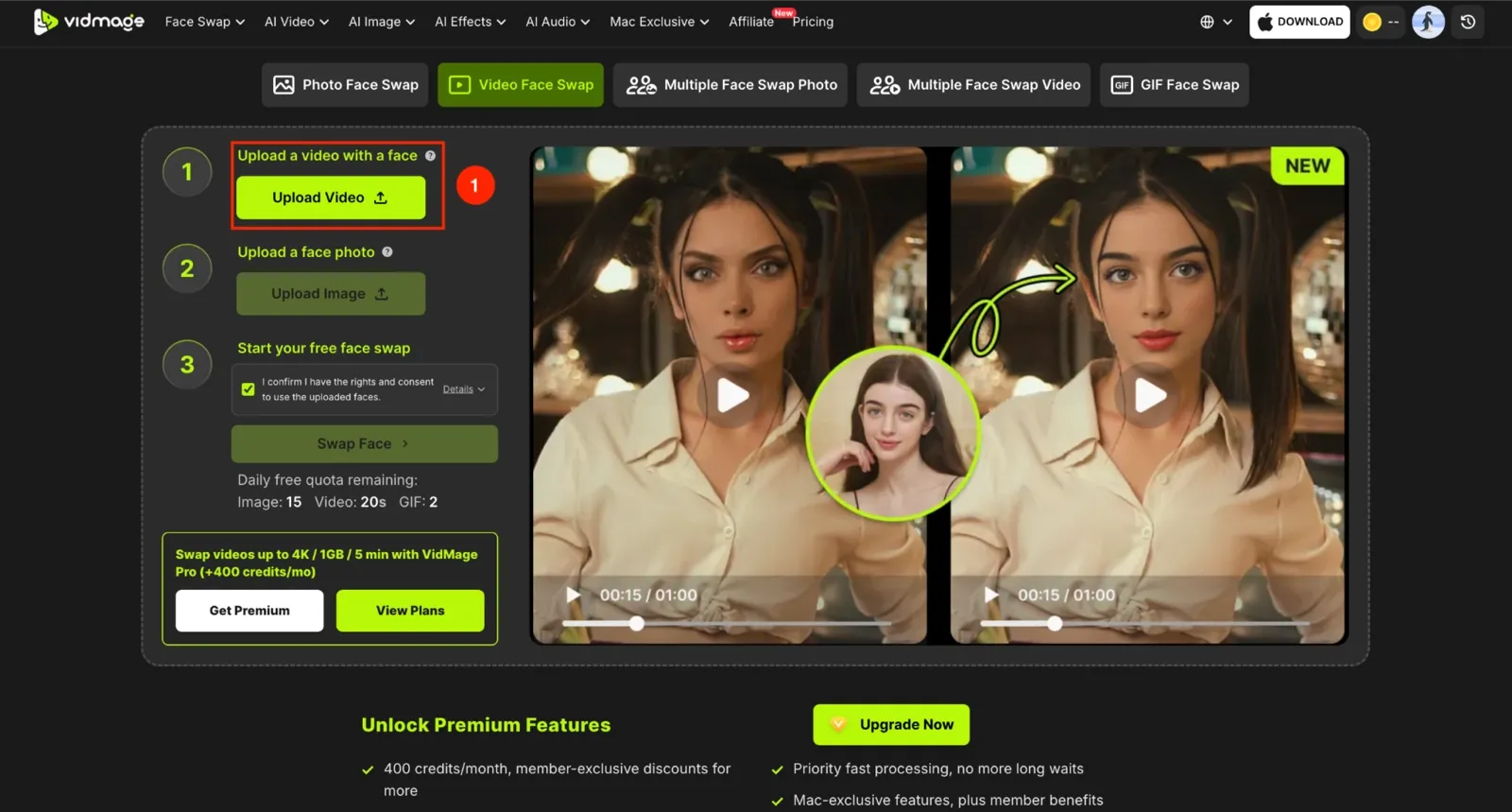Image resolution: width=1512 pixels, height=812 pixels.
Task: Click the 'Priority fast processing' feature text
Action: [938, 769]
